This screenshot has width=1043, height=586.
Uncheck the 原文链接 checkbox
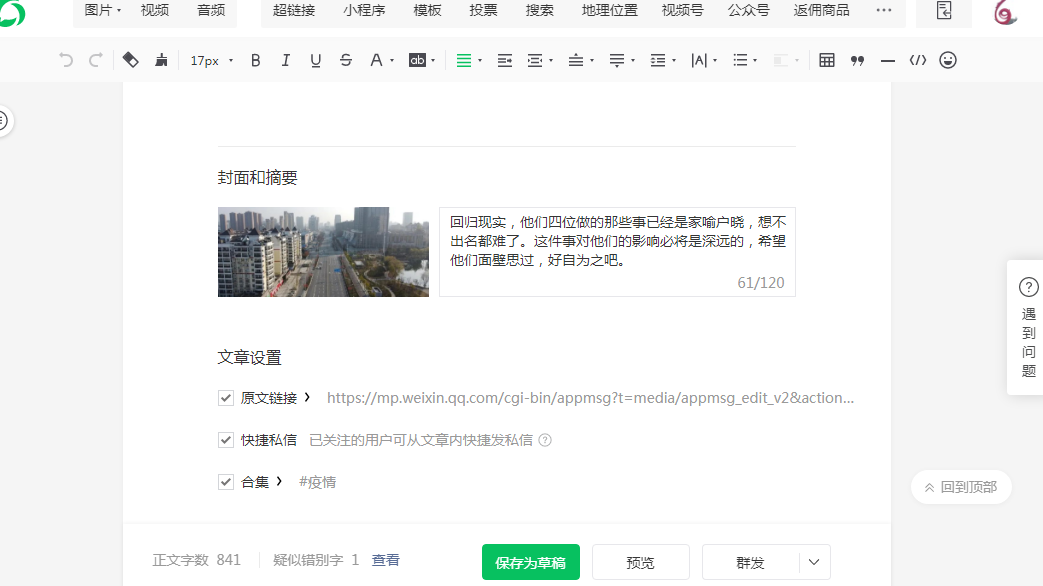(x=225, y=398)
